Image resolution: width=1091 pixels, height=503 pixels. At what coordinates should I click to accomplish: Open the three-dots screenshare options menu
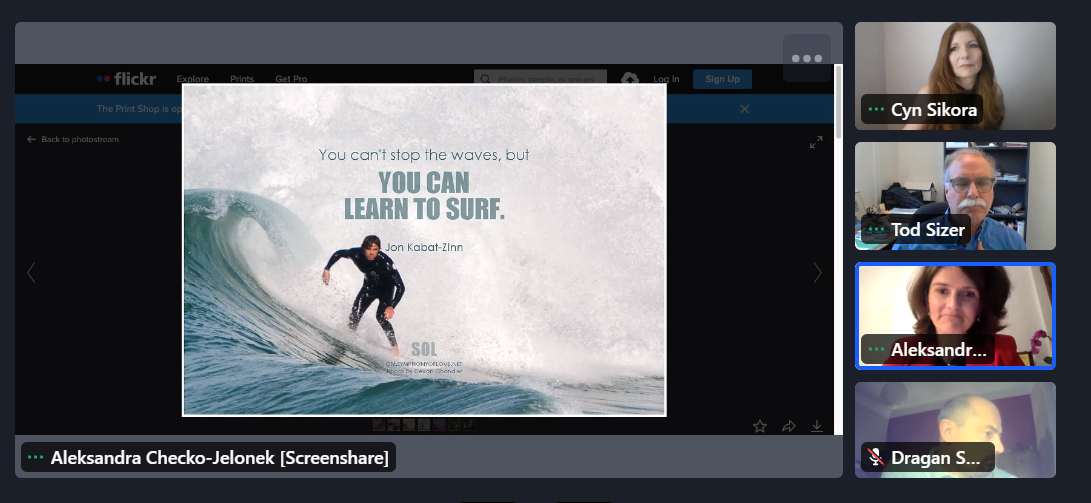[806, 58]
